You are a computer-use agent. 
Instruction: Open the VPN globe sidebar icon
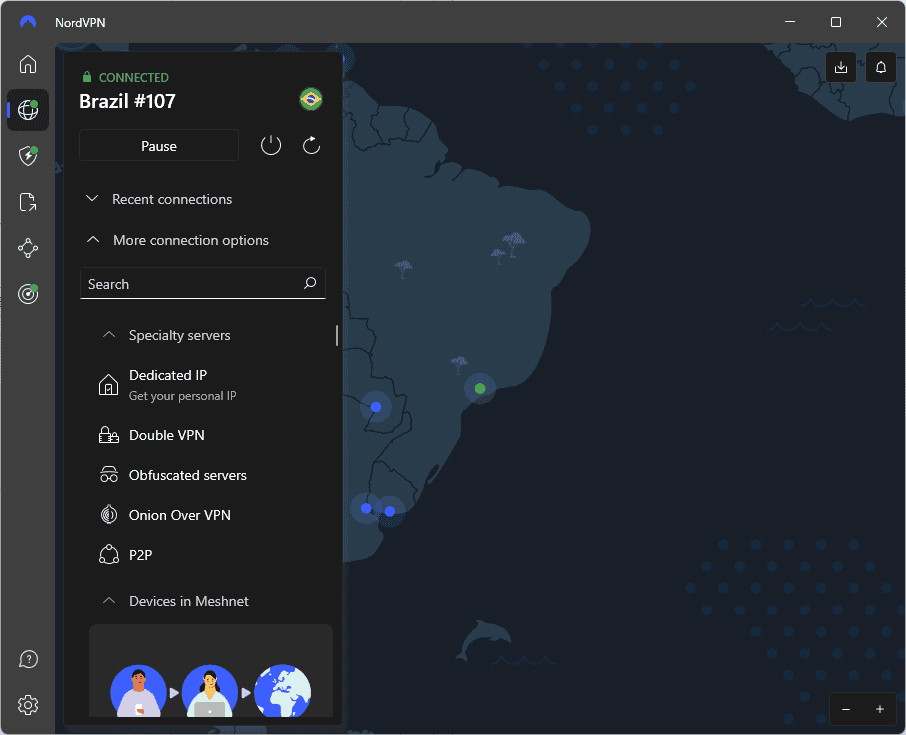coord(28,110)
